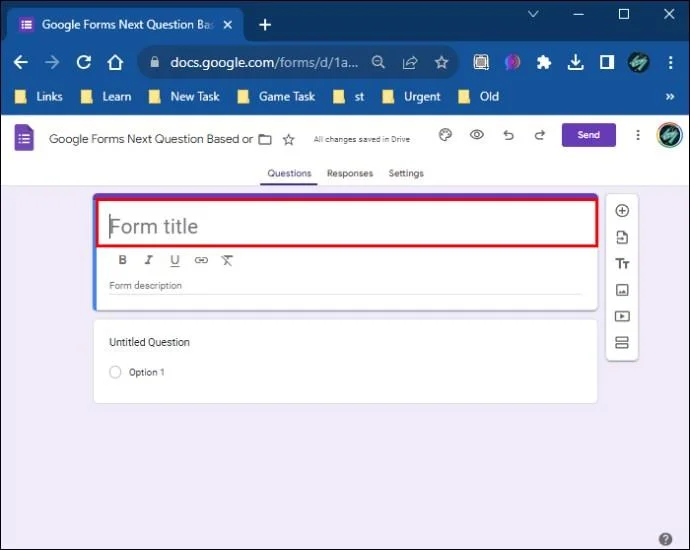
Task: Click the purple Send button
Action: 588,135
